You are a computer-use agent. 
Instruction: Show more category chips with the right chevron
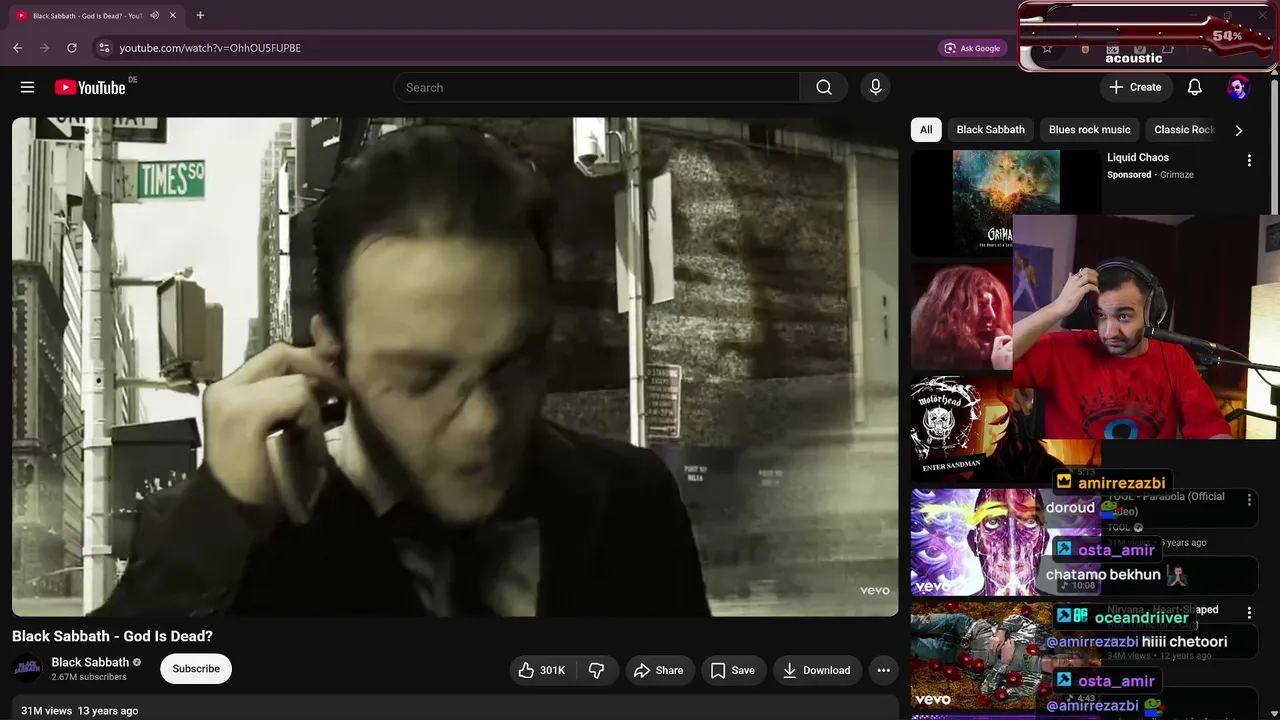coord(1238,130)
